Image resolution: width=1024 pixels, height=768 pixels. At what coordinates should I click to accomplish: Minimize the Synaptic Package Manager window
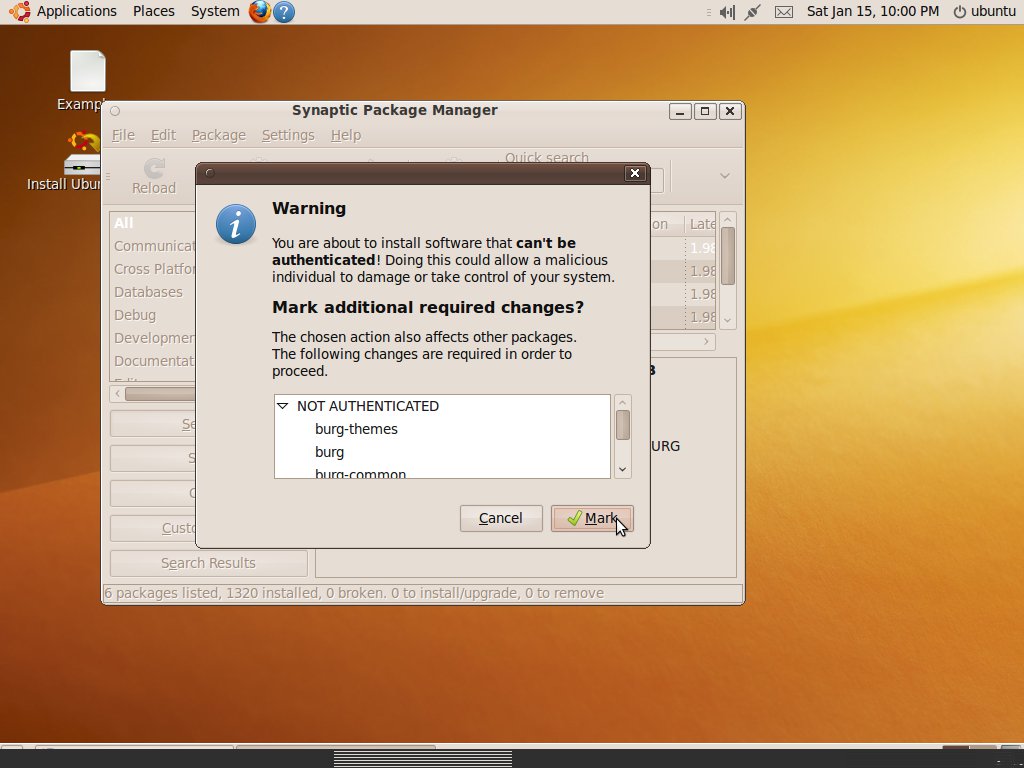680,111
